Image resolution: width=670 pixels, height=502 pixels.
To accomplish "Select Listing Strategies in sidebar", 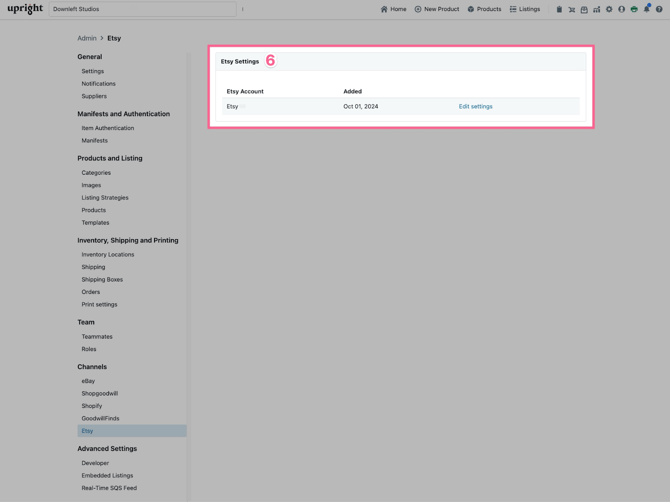I will coord(105,197).
